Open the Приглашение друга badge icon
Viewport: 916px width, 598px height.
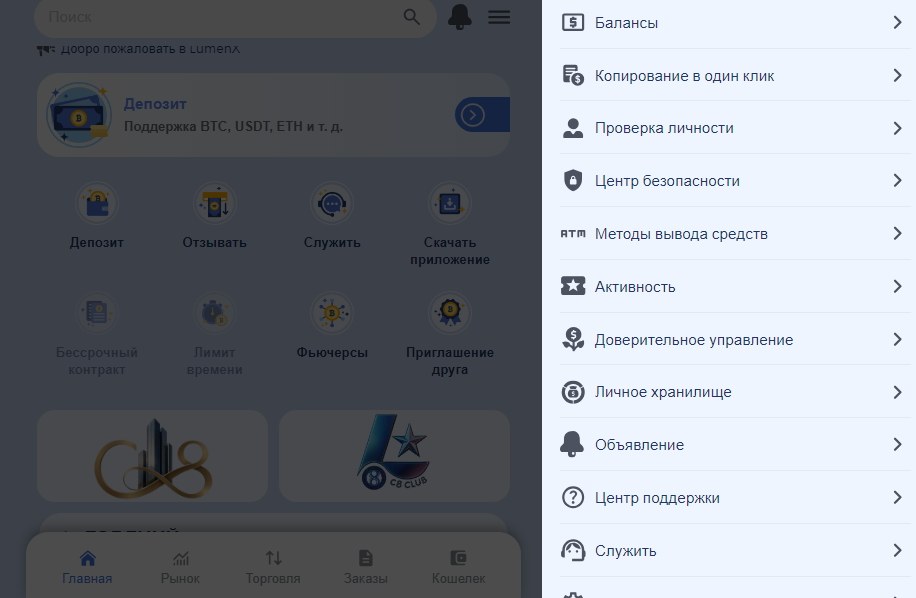pos(450,313)
